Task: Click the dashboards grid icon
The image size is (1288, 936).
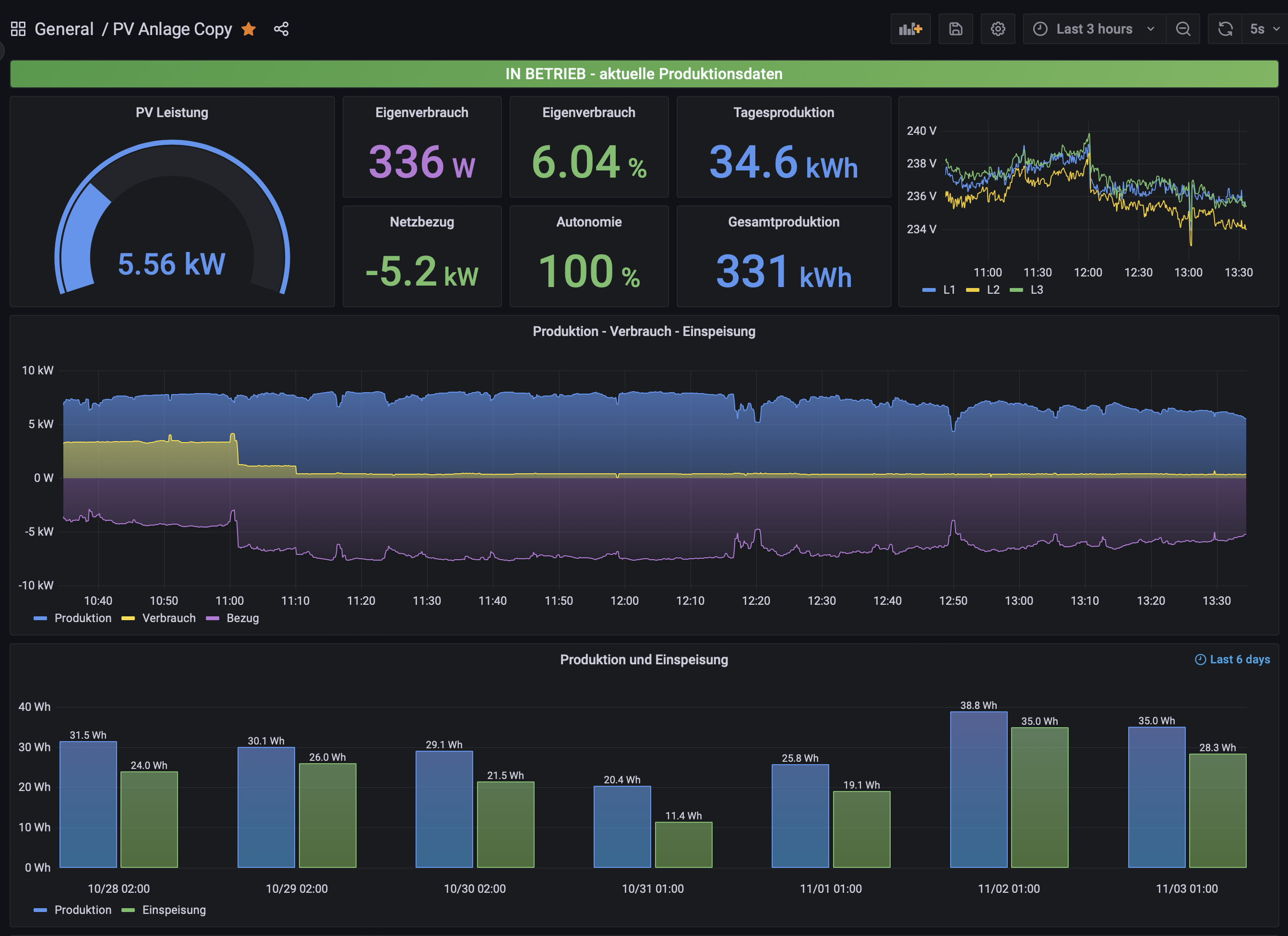Action: point(18,29)
